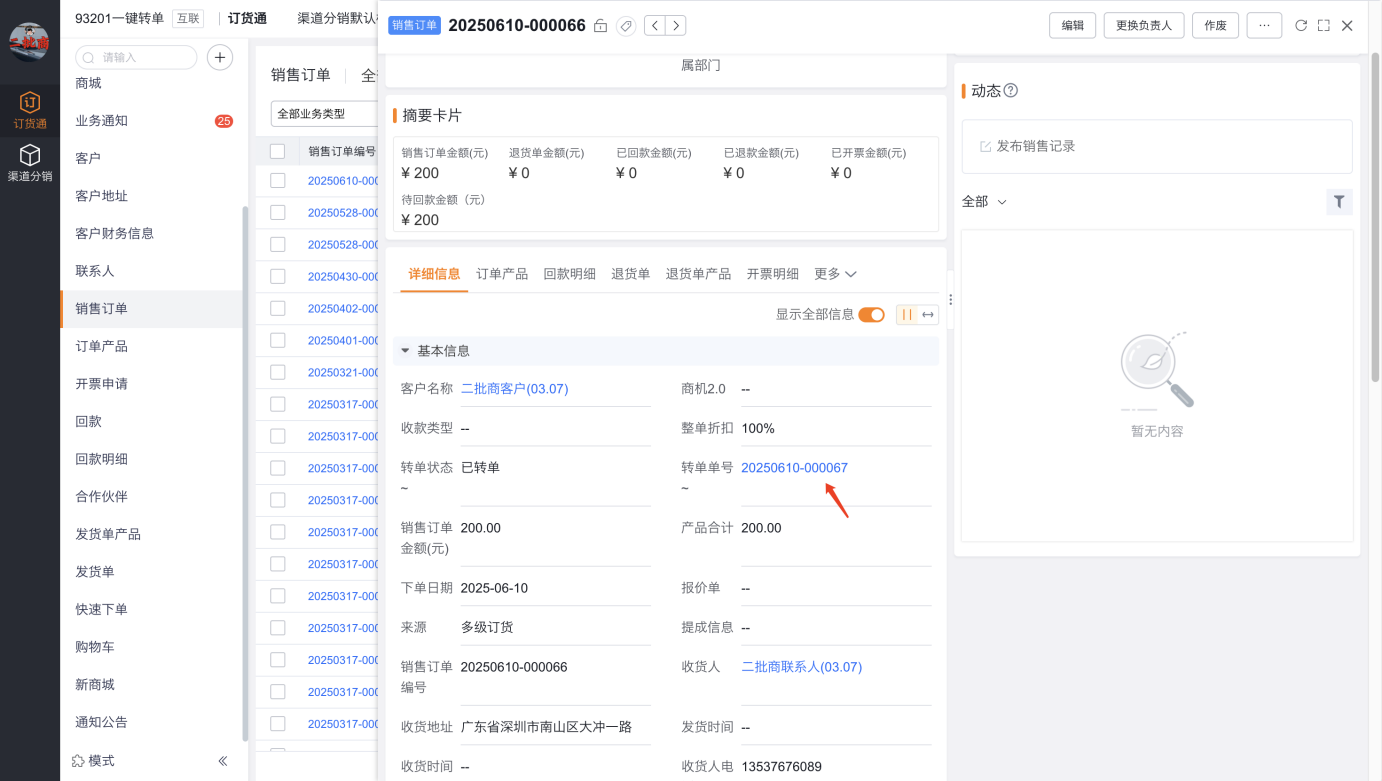
Task: Go to previous order with left arrow
Action: (x=655, y=26)
